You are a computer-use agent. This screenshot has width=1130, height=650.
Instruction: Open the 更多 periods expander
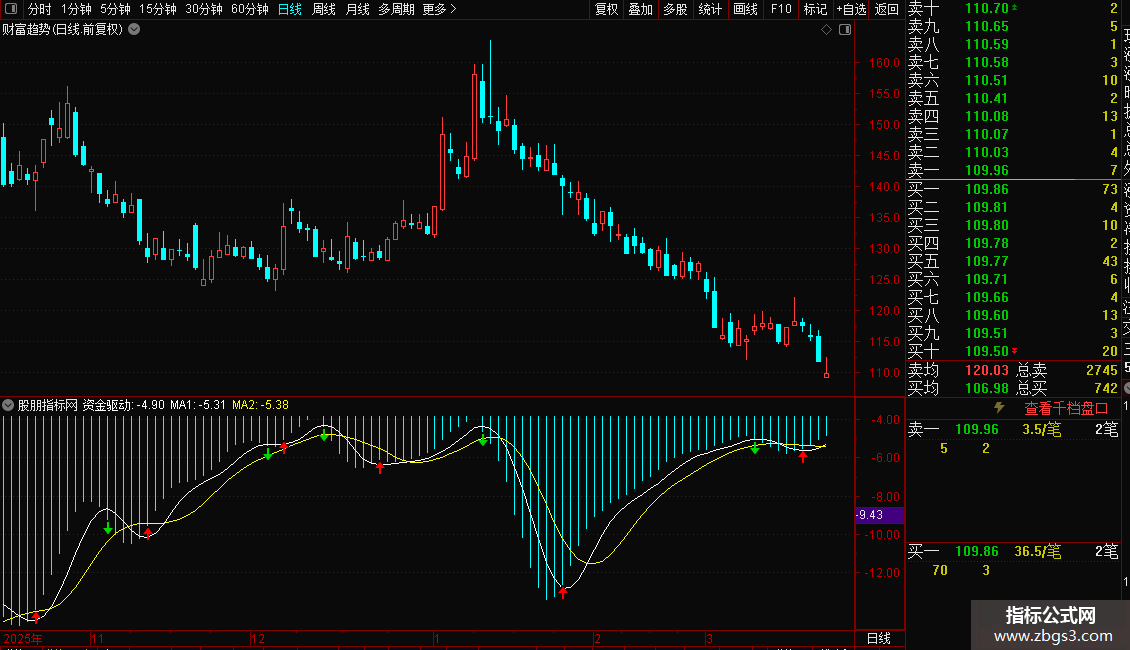439,9
